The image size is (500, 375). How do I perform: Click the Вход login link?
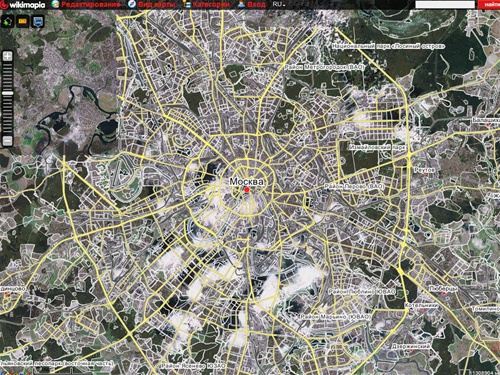[x=256, y=4]
